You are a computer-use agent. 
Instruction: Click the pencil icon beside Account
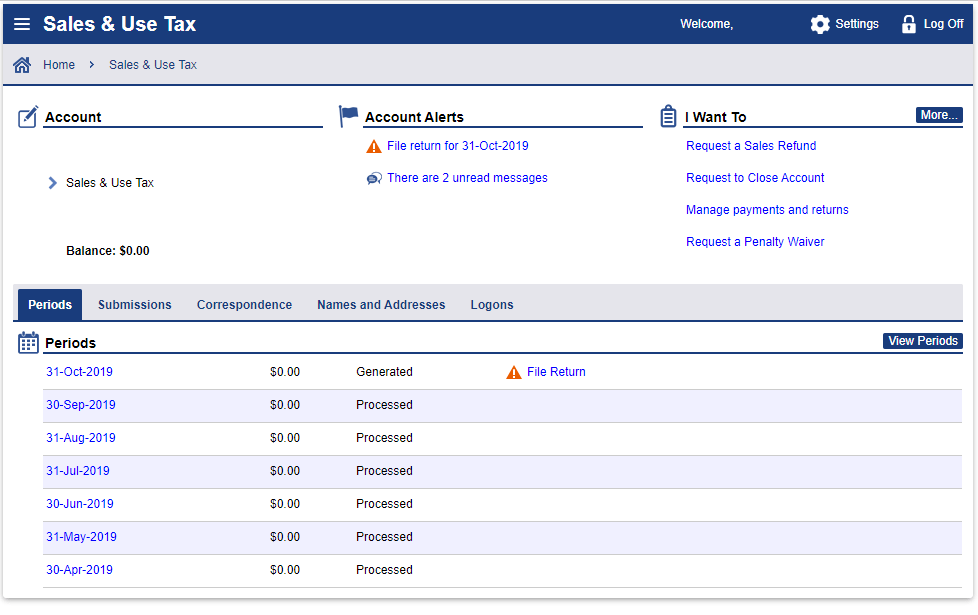(27, 115)
